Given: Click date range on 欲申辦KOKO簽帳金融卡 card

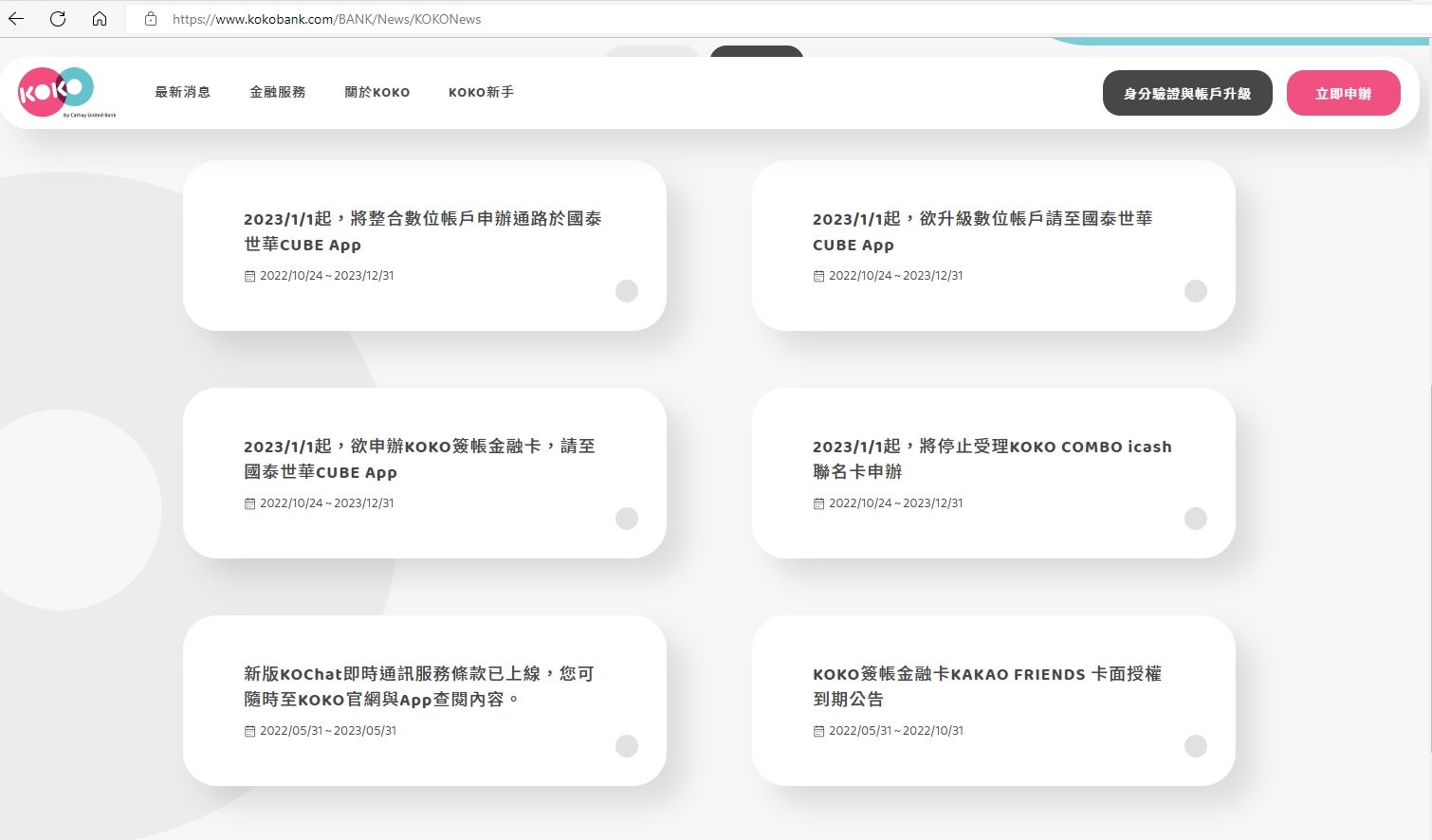Looking at the screenshot, I should 327,503.
